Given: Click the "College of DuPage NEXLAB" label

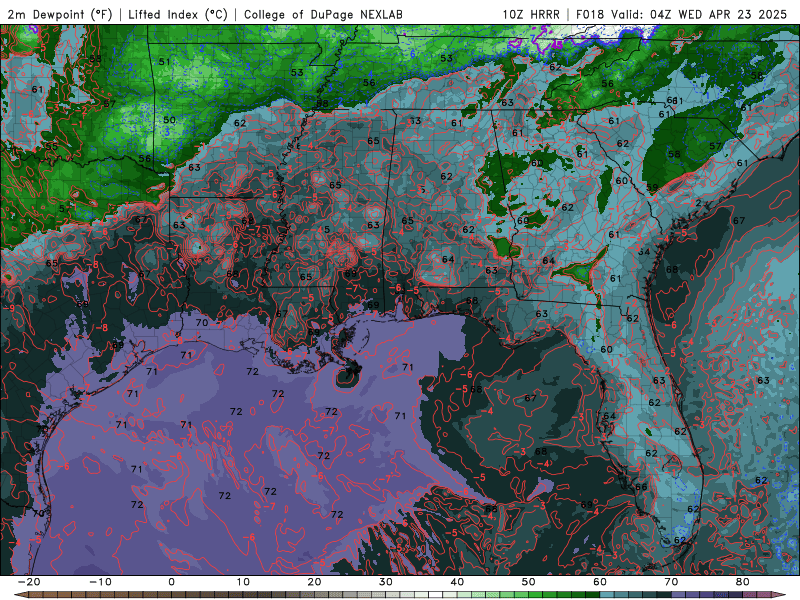Looking at the screenshot, I should [x=323, y=15].
